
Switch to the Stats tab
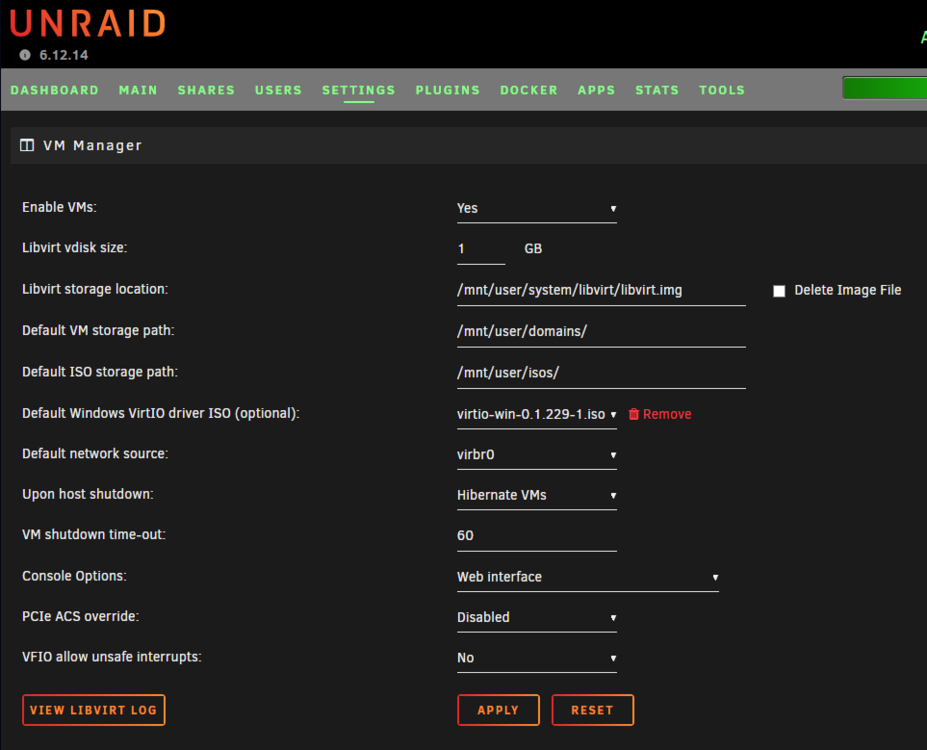657,90
